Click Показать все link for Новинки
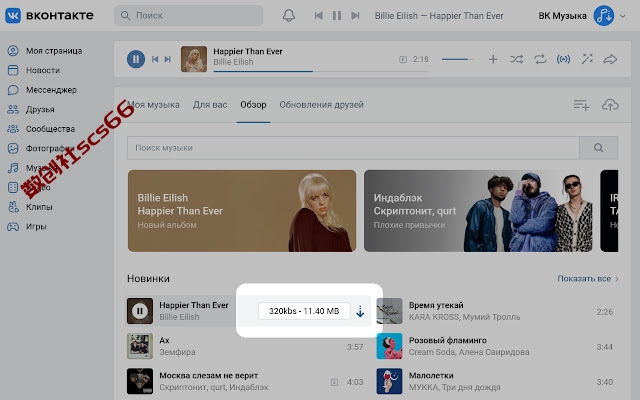 coord(588,279)
